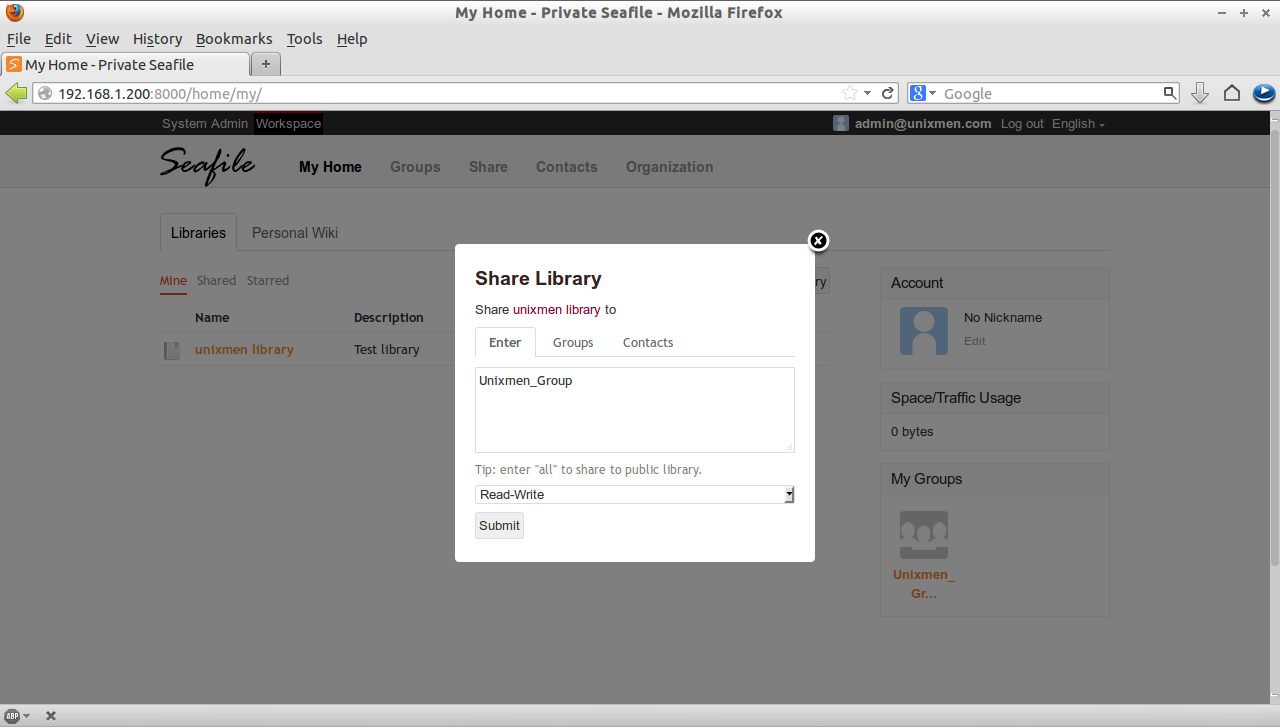Switch to the Contacts tab in dialog
Image resolution: width=1280 pixels, height=728 pixels.
[x=648, y=342]
